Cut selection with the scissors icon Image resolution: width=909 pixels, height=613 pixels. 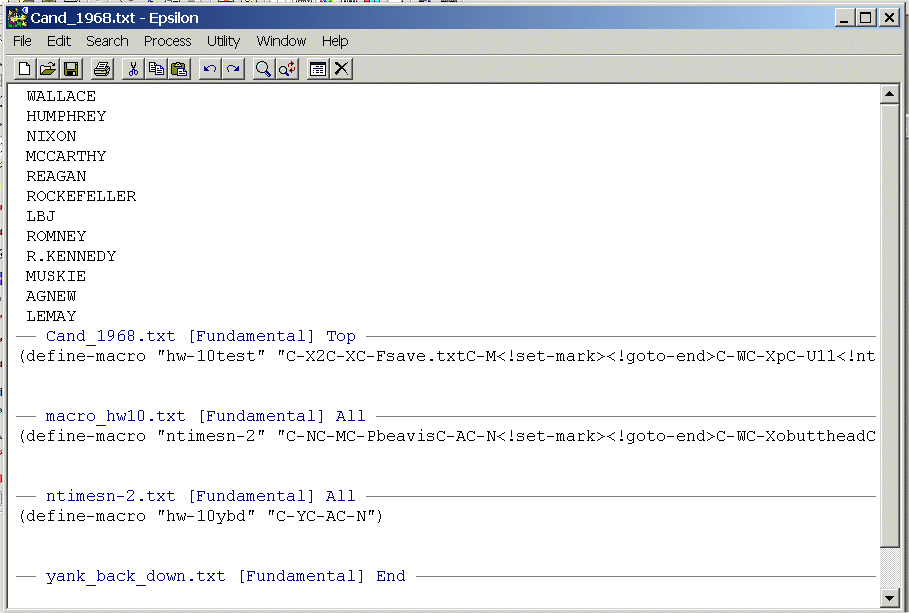click(133, 68)
